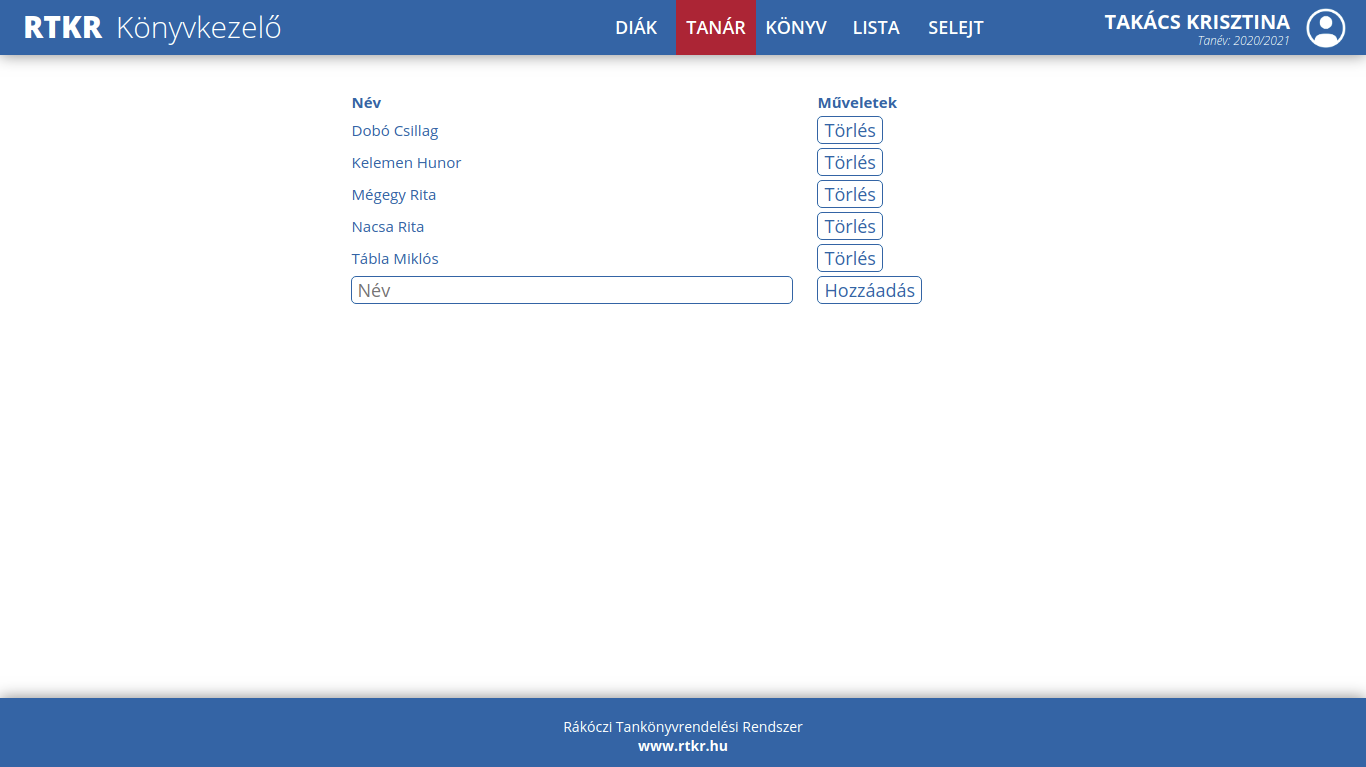Open the user profile avatar icon

point(1326,28)
